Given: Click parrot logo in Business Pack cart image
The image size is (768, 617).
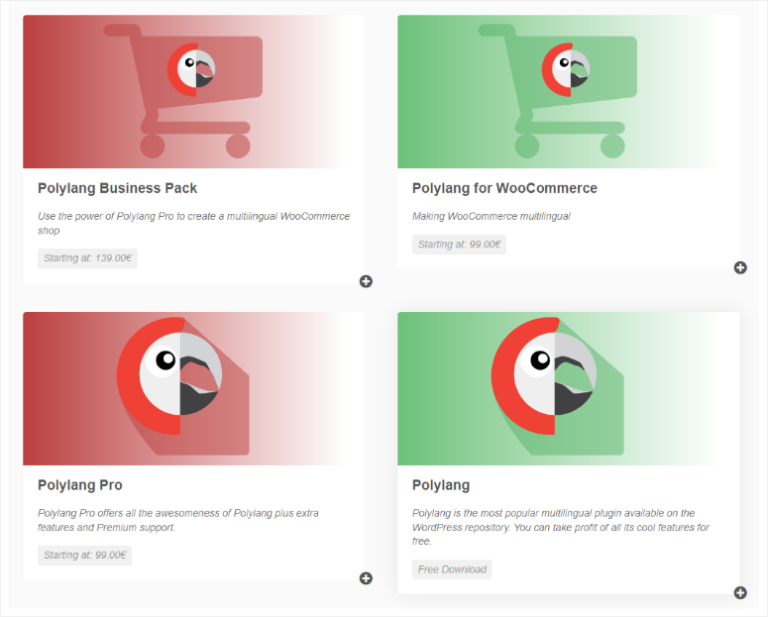Looking at the screenshot, I should click(191, 71).
